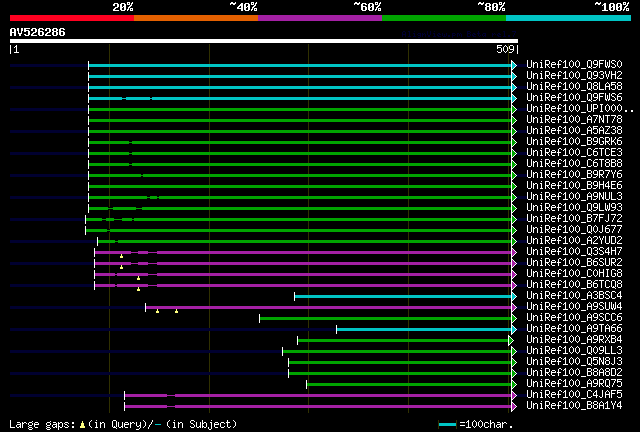Click the short cyan alignment bar for A3BSC4
Viewport: 640px width, 432px height.
(403, 296)
